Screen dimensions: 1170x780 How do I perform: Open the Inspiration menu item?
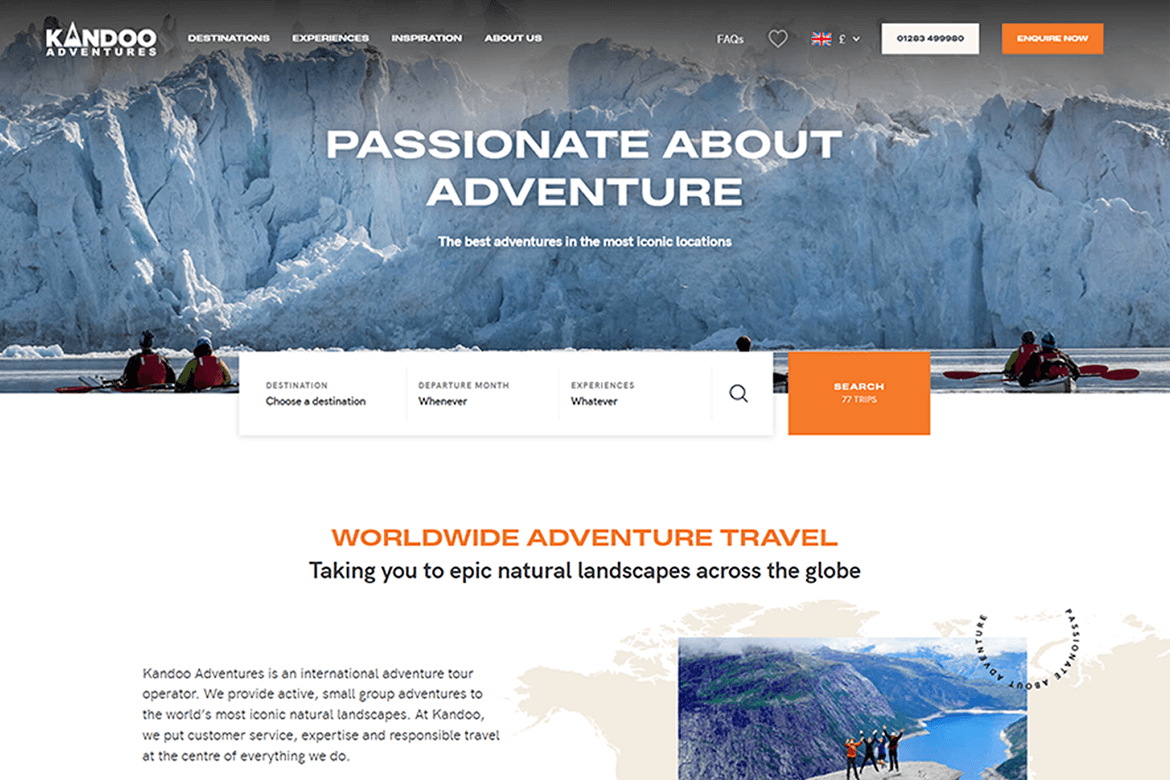[x=426, y=38]
